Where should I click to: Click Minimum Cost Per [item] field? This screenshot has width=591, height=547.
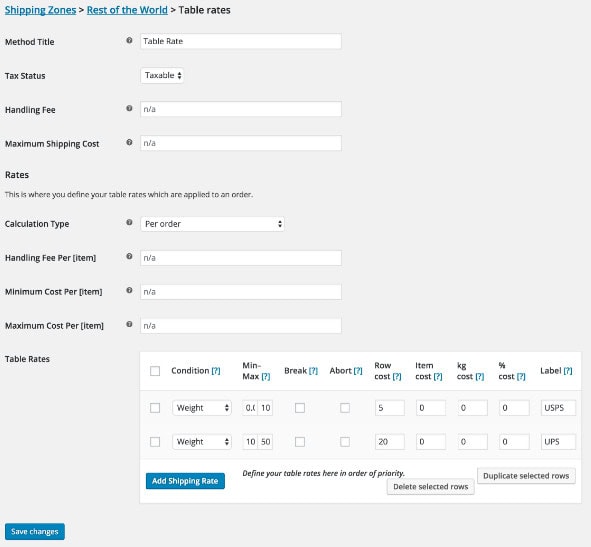241,292
